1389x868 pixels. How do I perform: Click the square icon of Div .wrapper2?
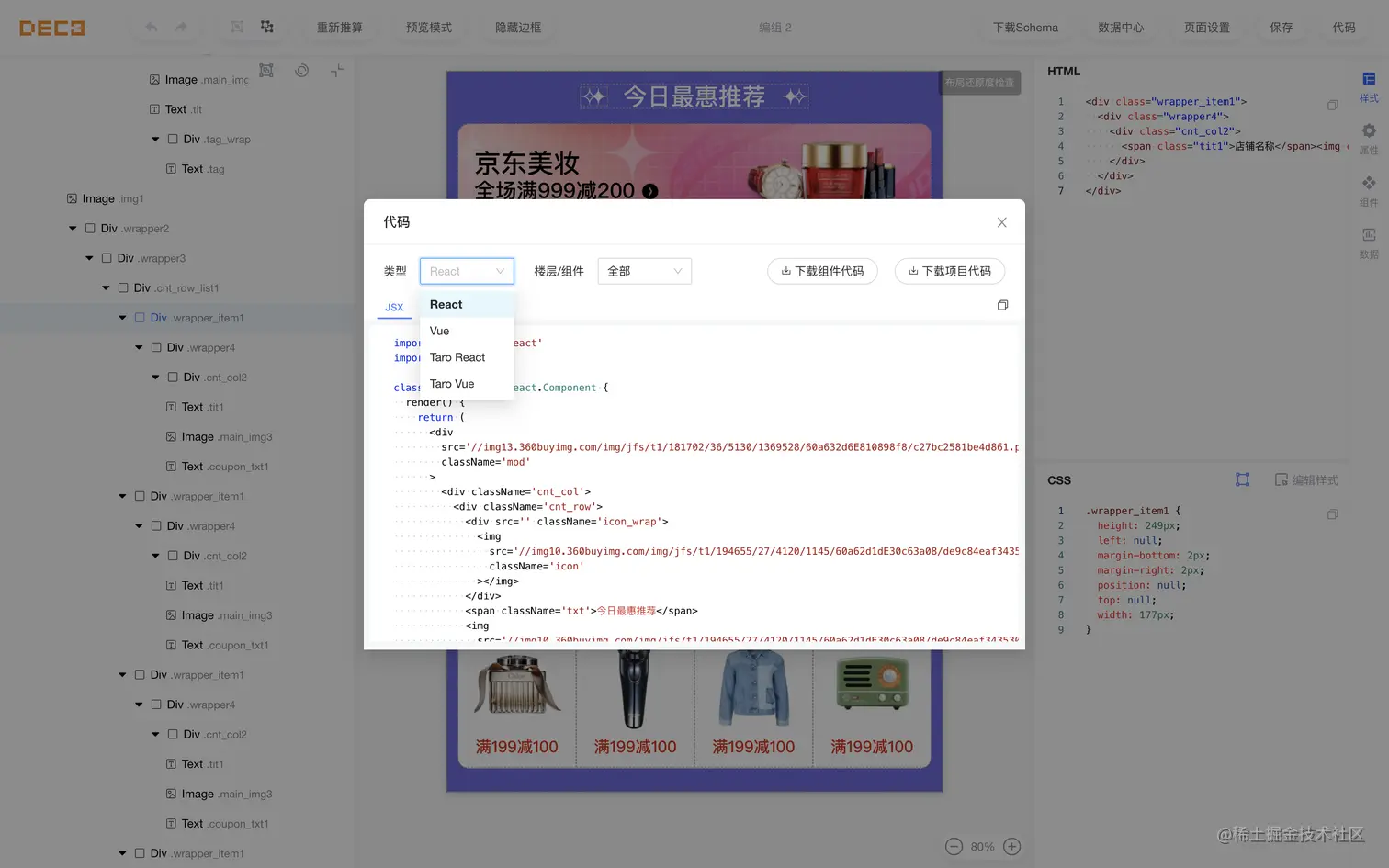pos(90,229)
